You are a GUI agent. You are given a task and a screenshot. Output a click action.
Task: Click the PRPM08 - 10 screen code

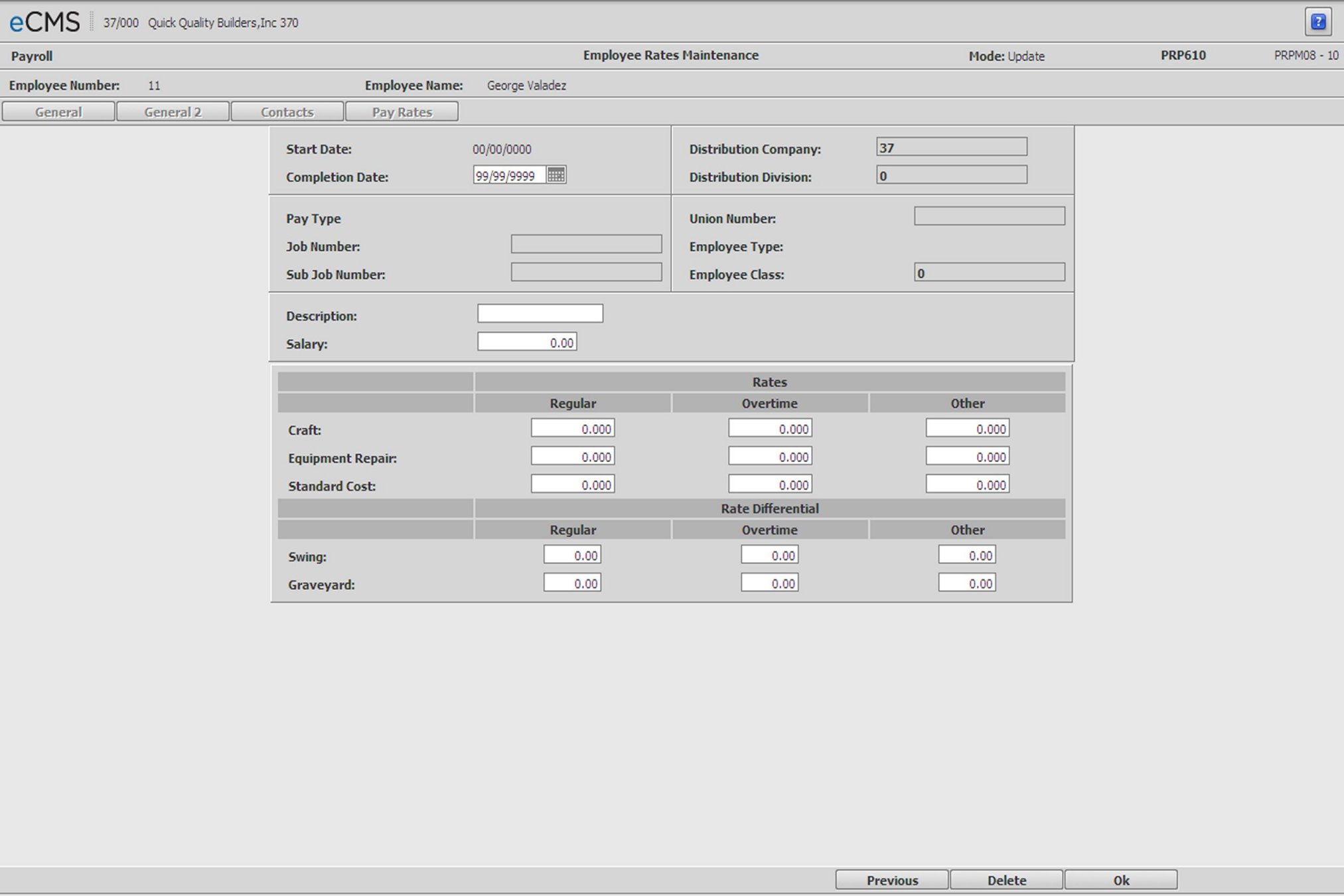1306,56
